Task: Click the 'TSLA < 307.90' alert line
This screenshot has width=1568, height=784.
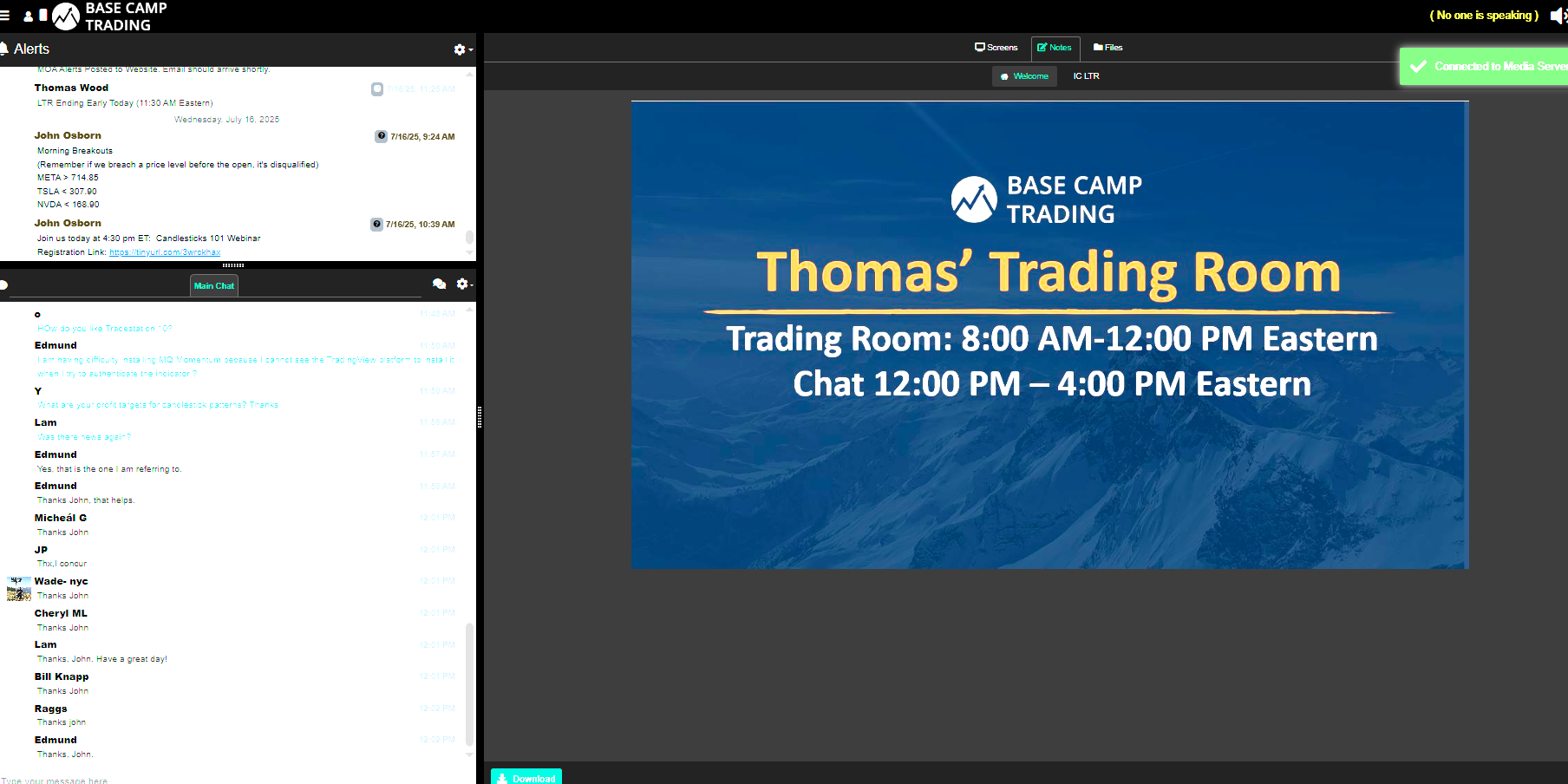Action: click(x=67, y=192)
